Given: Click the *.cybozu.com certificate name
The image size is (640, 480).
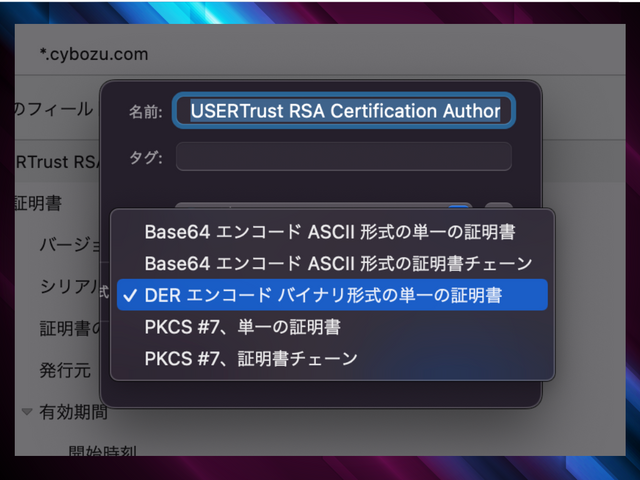Looking at the screenshot, I should click(x=92, y=53).
